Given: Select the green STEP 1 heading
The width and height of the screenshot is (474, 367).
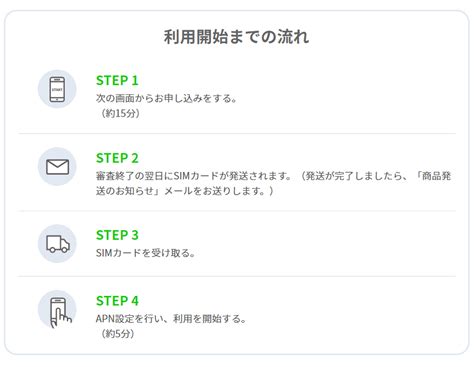Looking at the screenshot, I should pos(117,81).
